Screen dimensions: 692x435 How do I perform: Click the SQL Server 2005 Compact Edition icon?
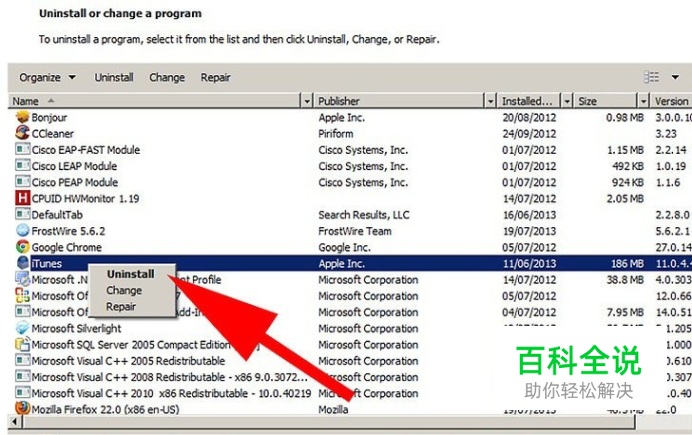click(x=22, y=344)
